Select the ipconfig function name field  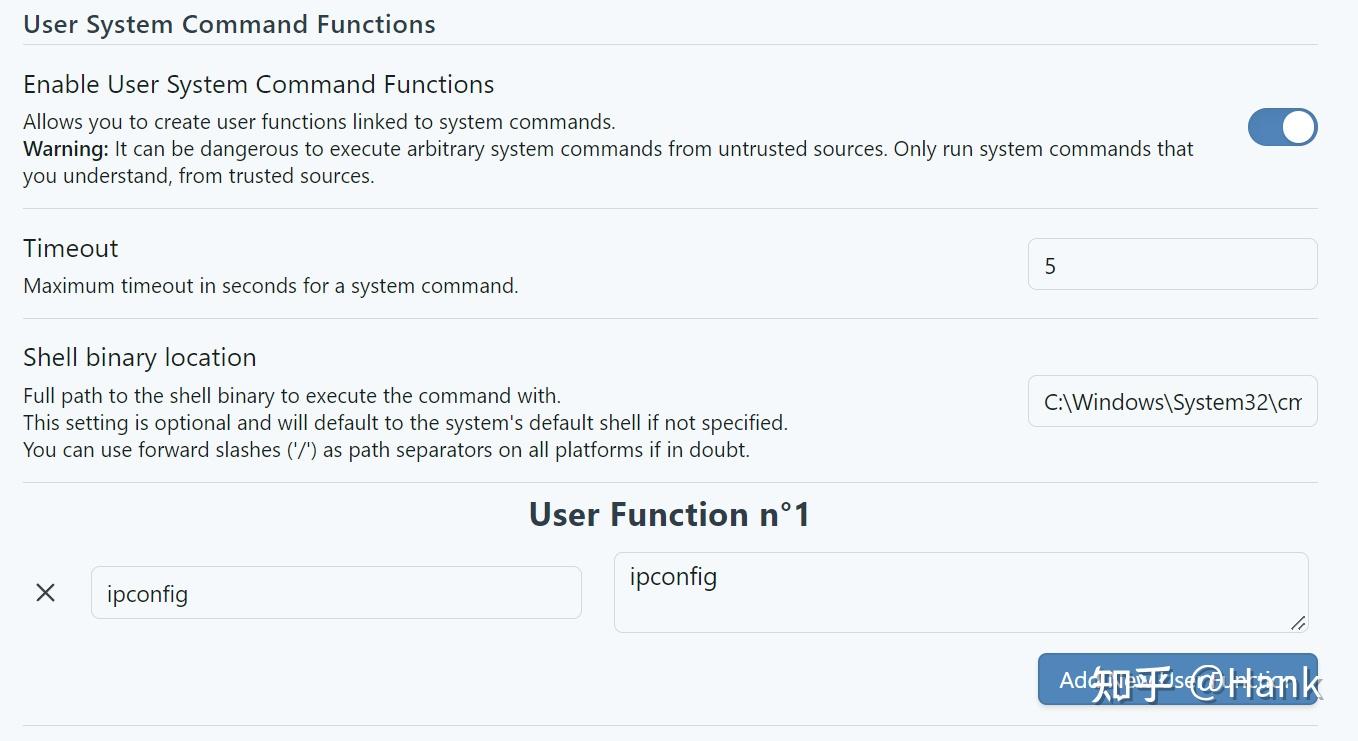336,593
